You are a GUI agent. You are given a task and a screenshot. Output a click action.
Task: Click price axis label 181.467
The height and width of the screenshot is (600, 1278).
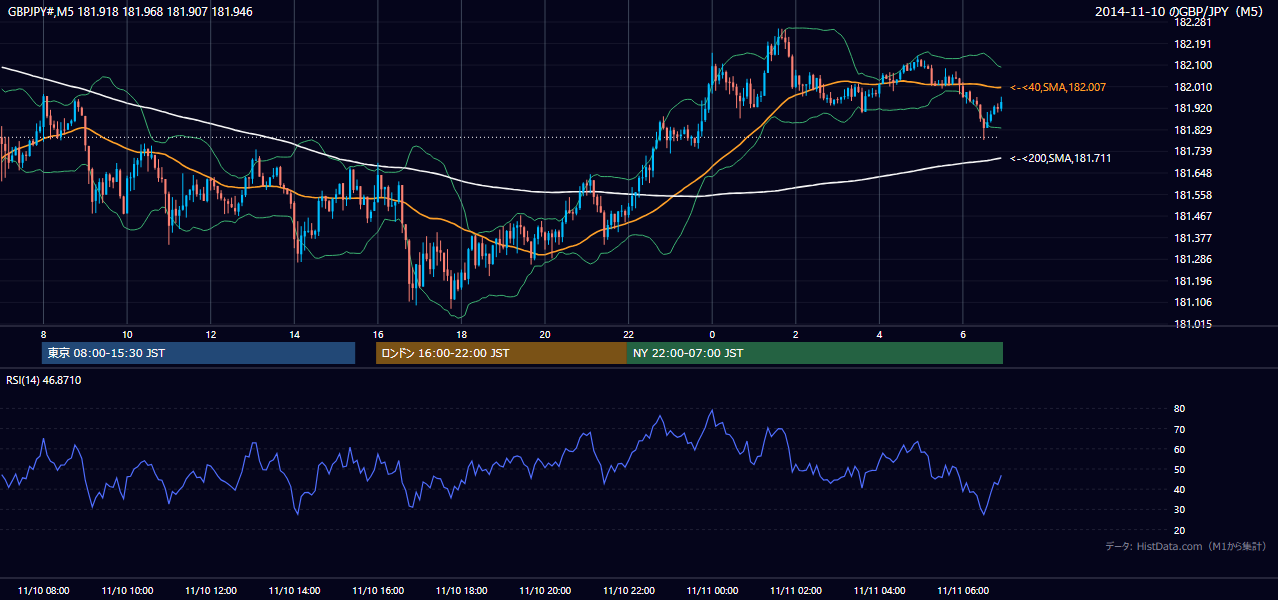tap(1193, 216)
